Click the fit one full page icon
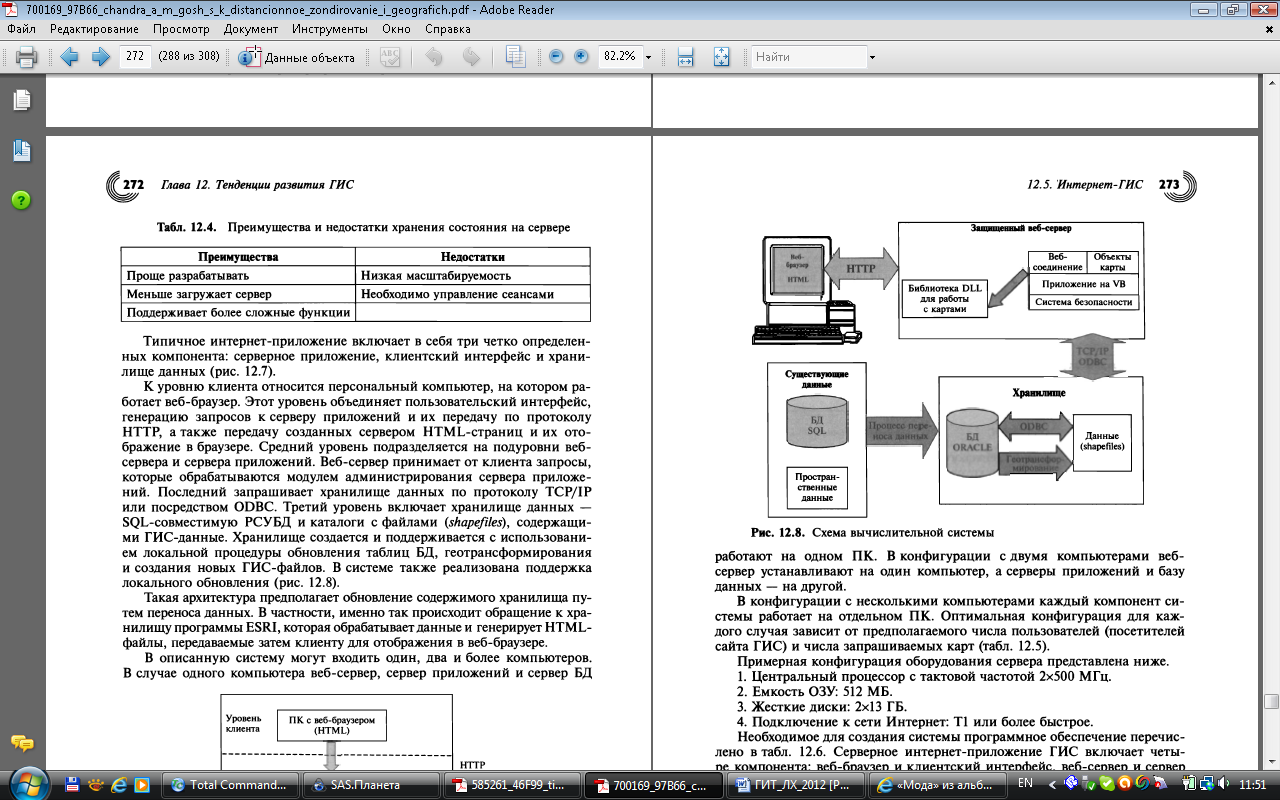 tap(721, 57)
